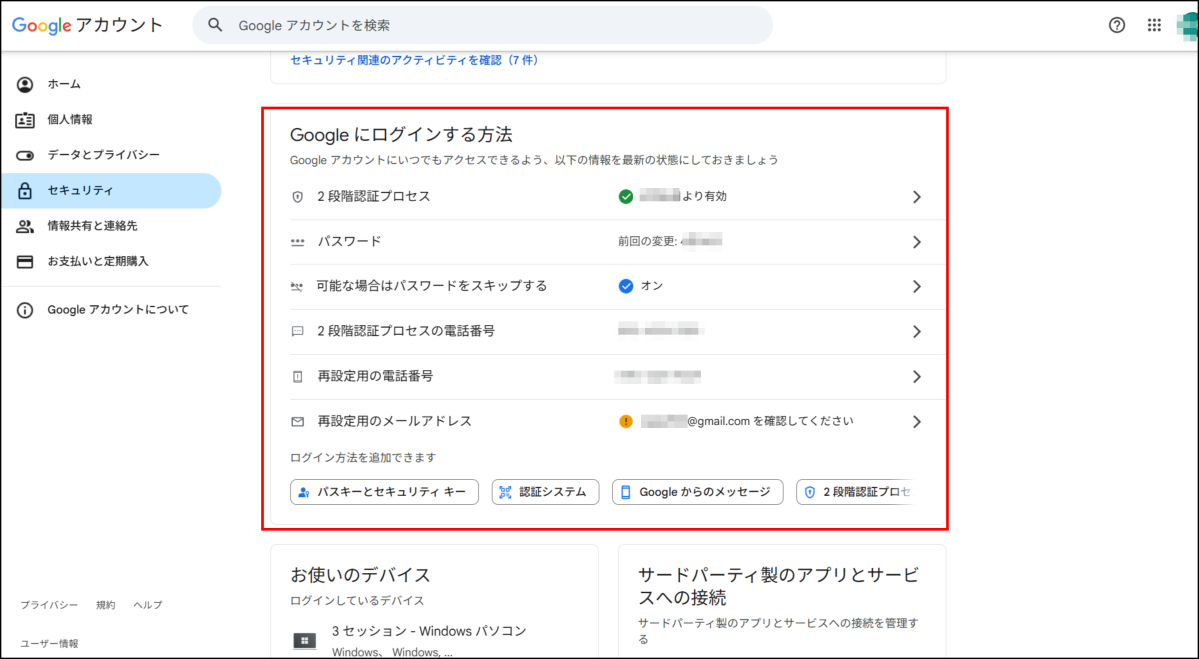Click the search magnifier icon
Image resolution: width=1199 pixels, height=659 pixels.
[216, 25]
